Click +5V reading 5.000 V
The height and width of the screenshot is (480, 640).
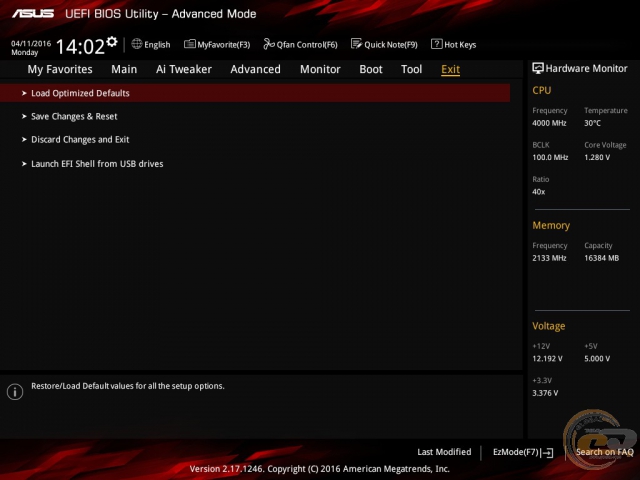pos(597,359)
